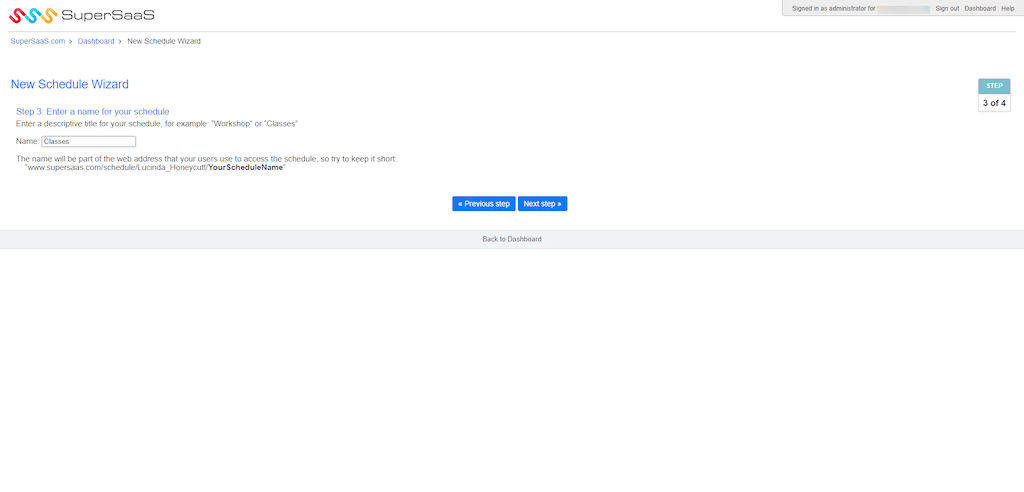This screenshot has width=1024, height=492.
Task: Proceed with the Next step button
Action: 542,204
